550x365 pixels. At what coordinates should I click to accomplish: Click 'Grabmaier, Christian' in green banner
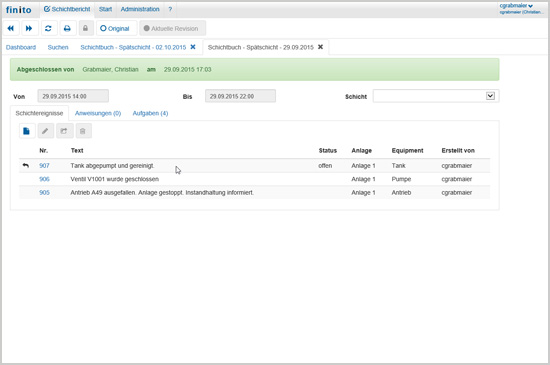pos(110,69)
